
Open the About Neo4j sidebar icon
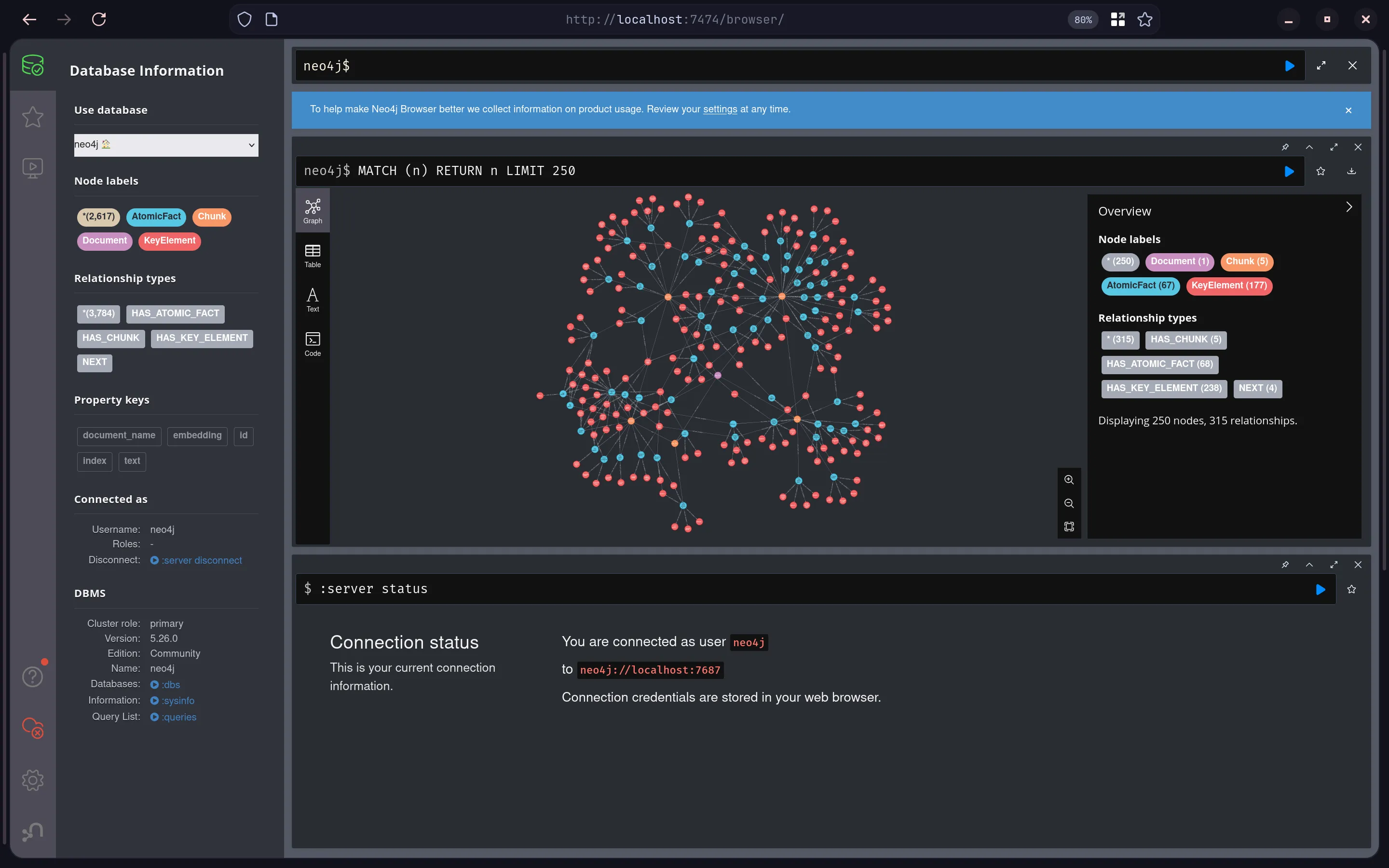[33, 831]
